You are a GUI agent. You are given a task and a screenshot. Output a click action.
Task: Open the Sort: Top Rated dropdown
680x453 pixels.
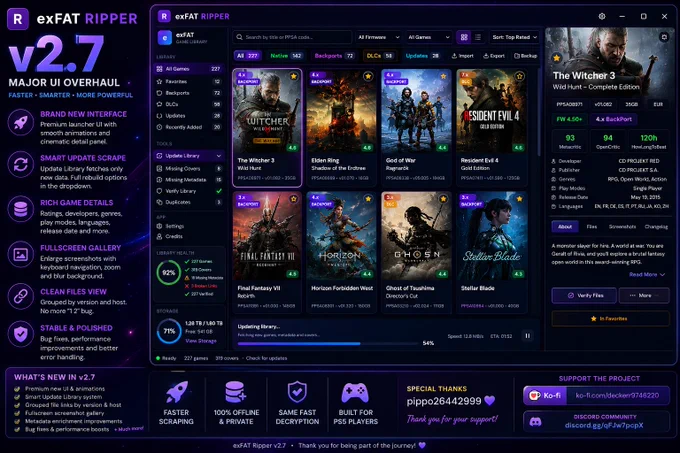[x=514, y=37]
